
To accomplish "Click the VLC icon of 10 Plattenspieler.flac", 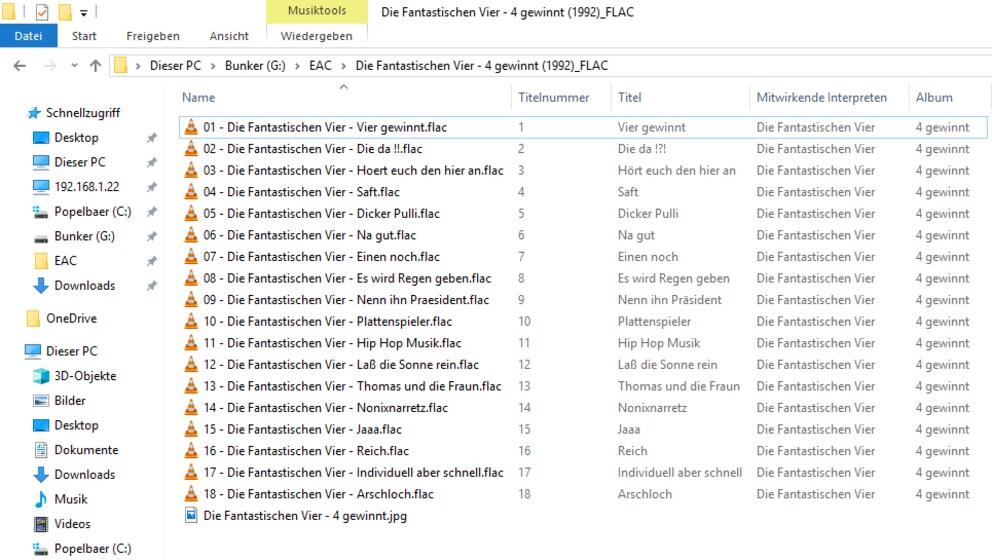I will [191, 321].
